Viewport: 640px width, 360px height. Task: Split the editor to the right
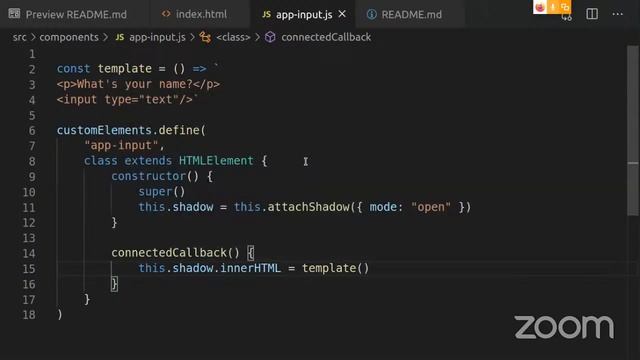[592, 14]
